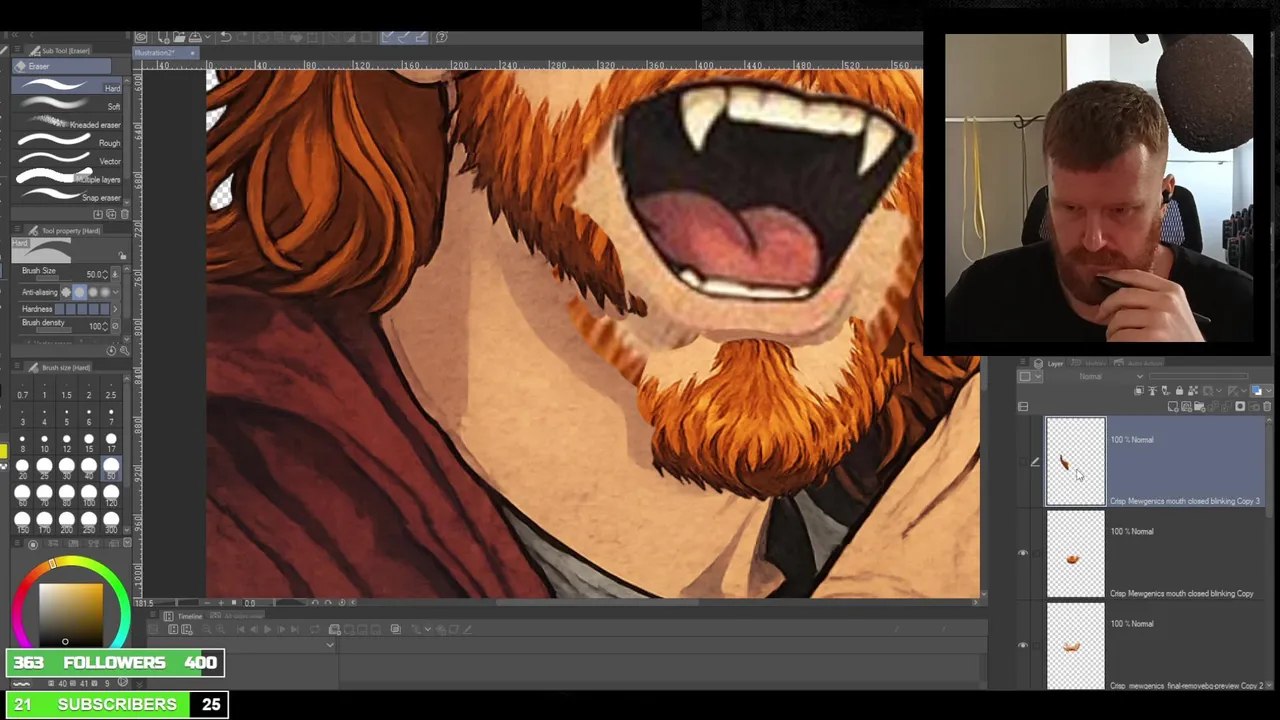Click the CLIP STUDIO launcher icon
The image size is (1280, 720).
(x=141, y=37)
